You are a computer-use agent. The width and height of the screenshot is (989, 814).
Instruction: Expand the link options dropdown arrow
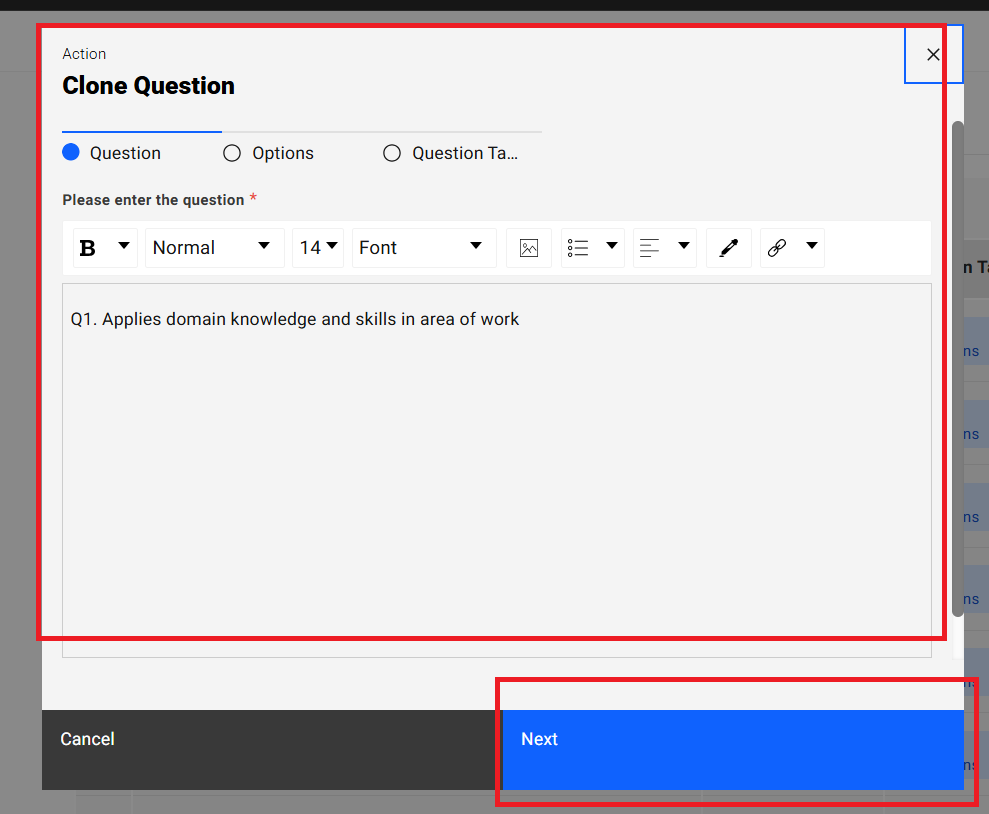click(811, 246)
